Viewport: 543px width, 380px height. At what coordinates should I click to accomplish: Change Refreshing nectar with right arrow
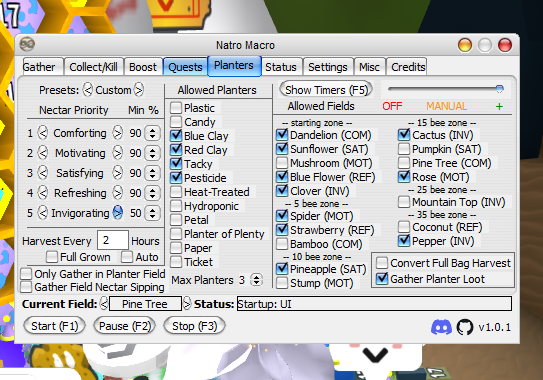[x=118, y=193]
